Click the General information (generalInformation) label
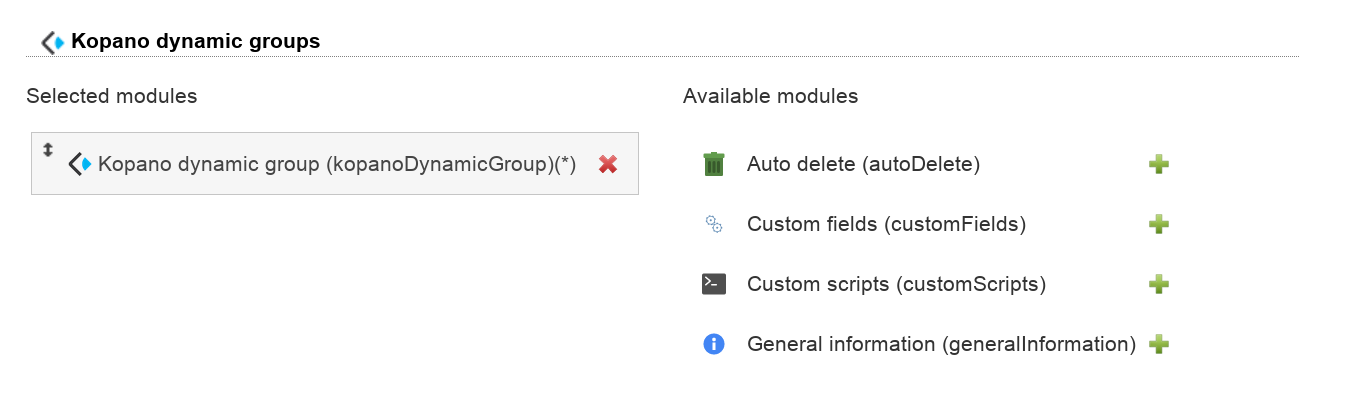 (x=941, y=344)
